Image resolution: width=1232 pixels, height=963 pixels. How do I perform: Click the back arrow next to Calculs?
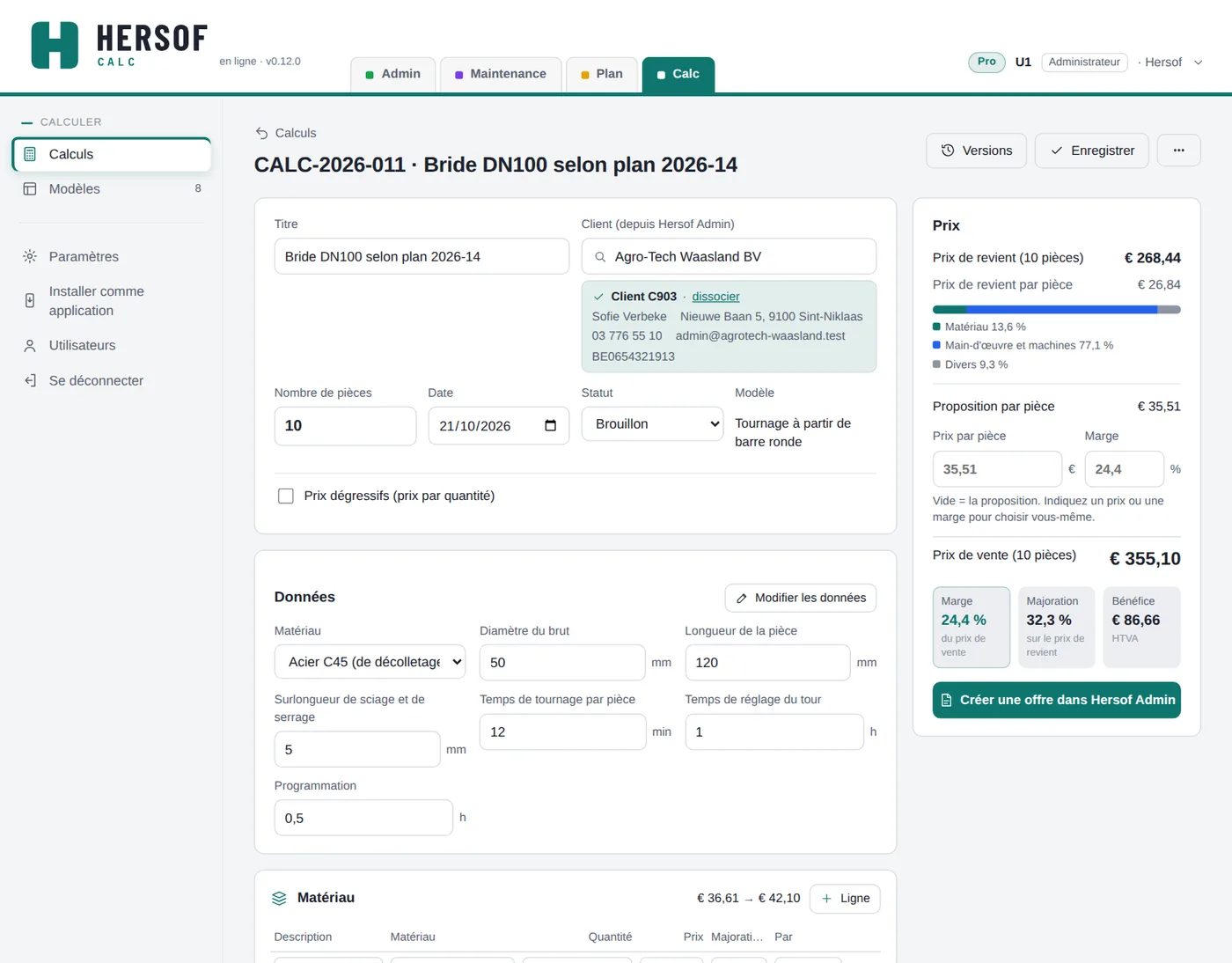tap(261, 133)
